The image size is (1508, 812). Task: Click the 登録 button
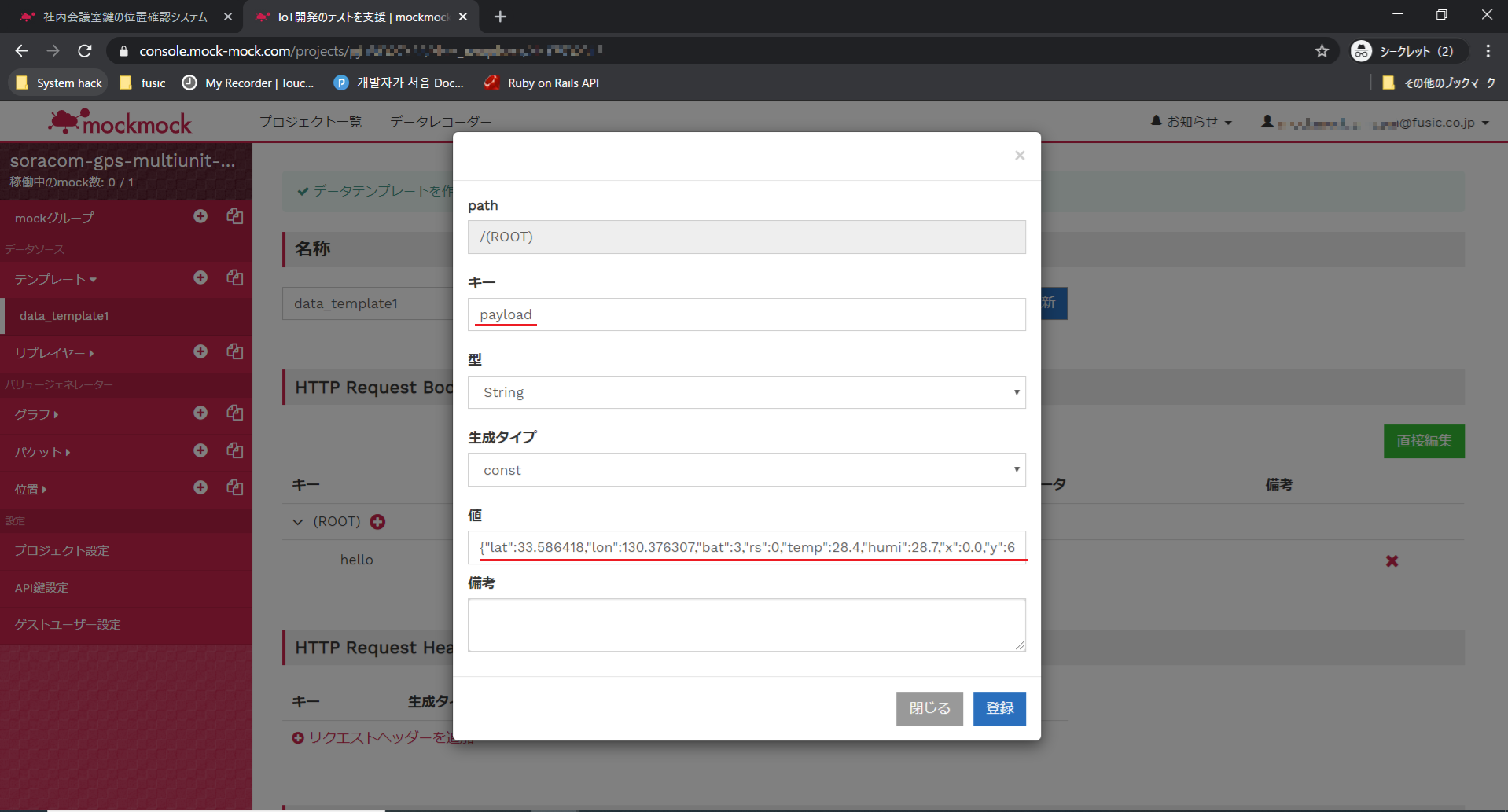pyautogui.click(x=999, y=708)
